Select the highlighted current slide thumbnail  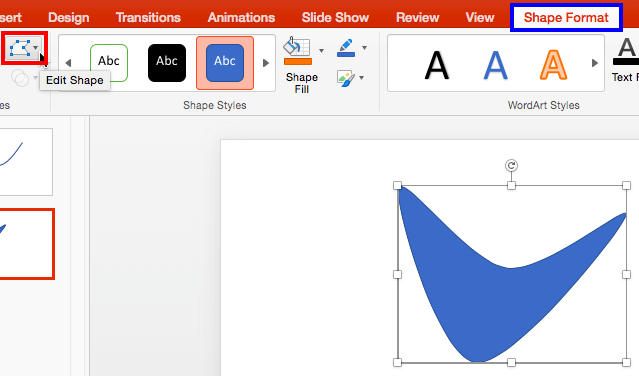coord(27,244)
